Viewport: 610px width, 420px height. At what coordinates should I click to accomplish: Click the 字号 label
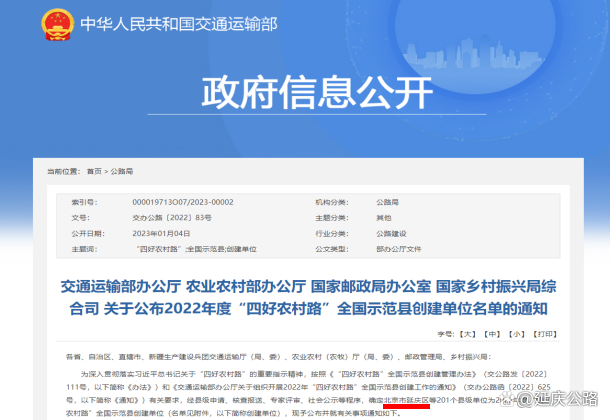click(446, 334)
